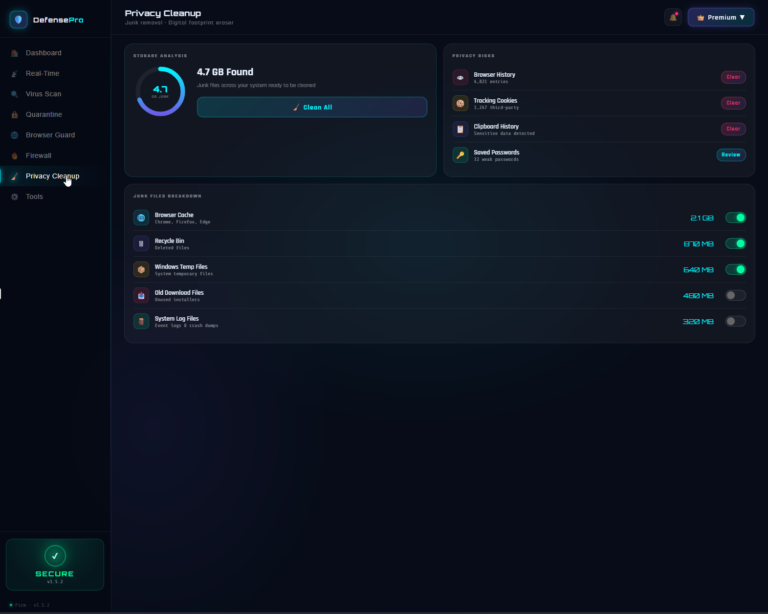Click the 4.7 GB circular progress gauge

[160, 92]
